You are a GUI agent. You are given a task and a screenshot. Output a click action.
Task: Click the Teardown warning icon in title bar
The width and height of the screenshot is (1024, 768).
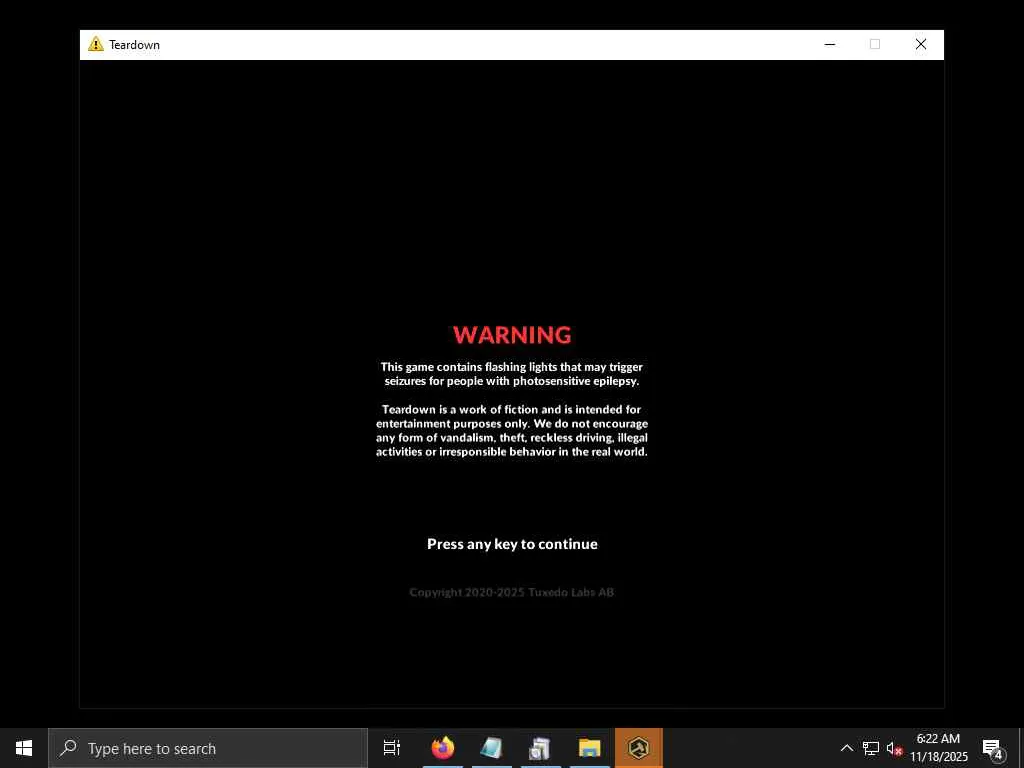point(96,44)
